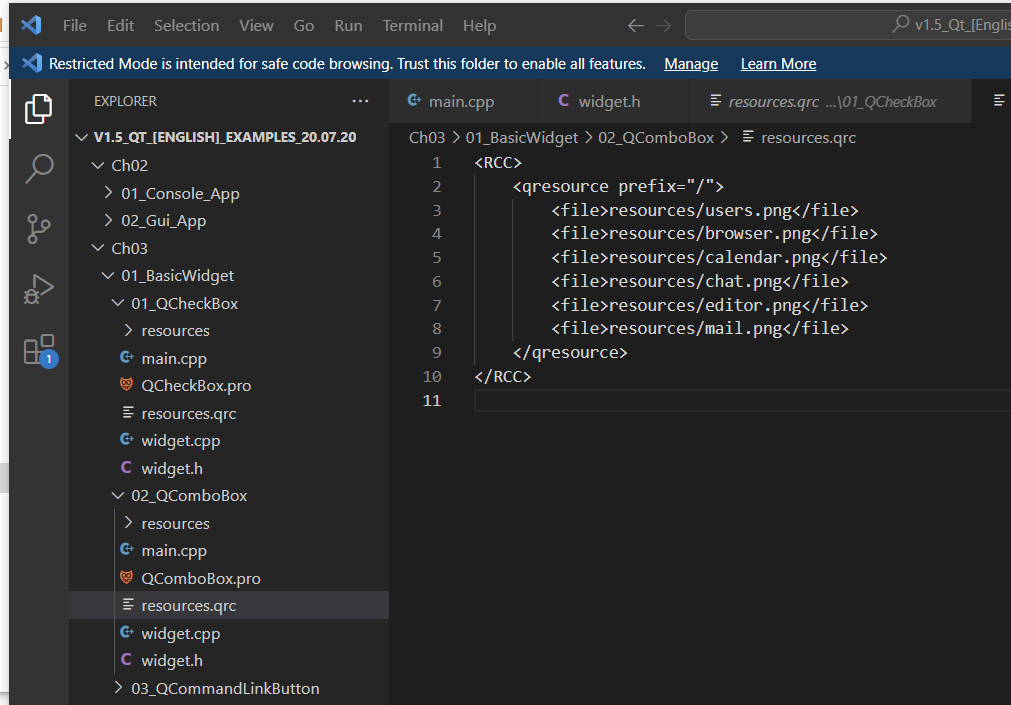The width and height of the screenshot is (1011, 705).
Task: Open widget.cpp under 02_QComboBox
Action: (x=229, y=633)
